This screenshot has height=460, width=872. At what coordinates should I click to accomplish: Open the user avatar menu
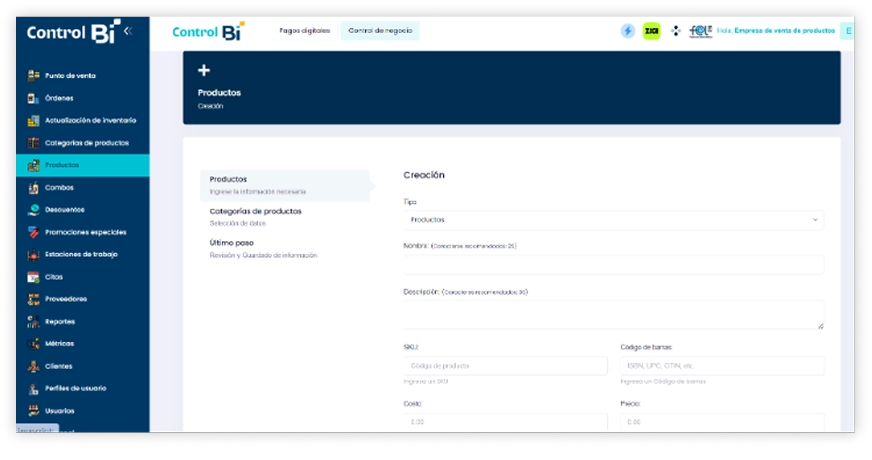tap(847, 31)
